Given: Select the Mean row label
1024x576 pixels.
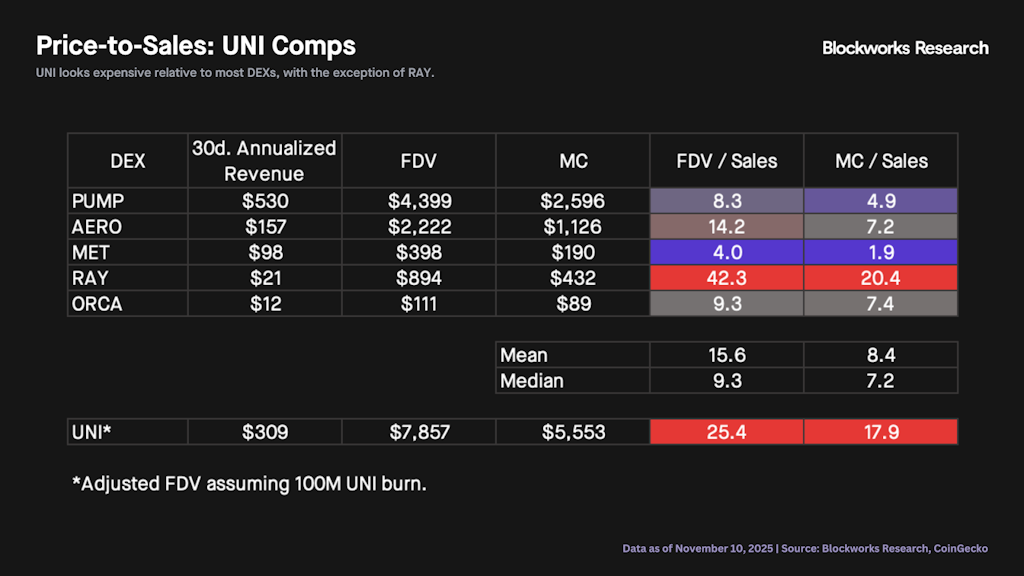Looking at the screenshot, I should (x=524, y=355).
